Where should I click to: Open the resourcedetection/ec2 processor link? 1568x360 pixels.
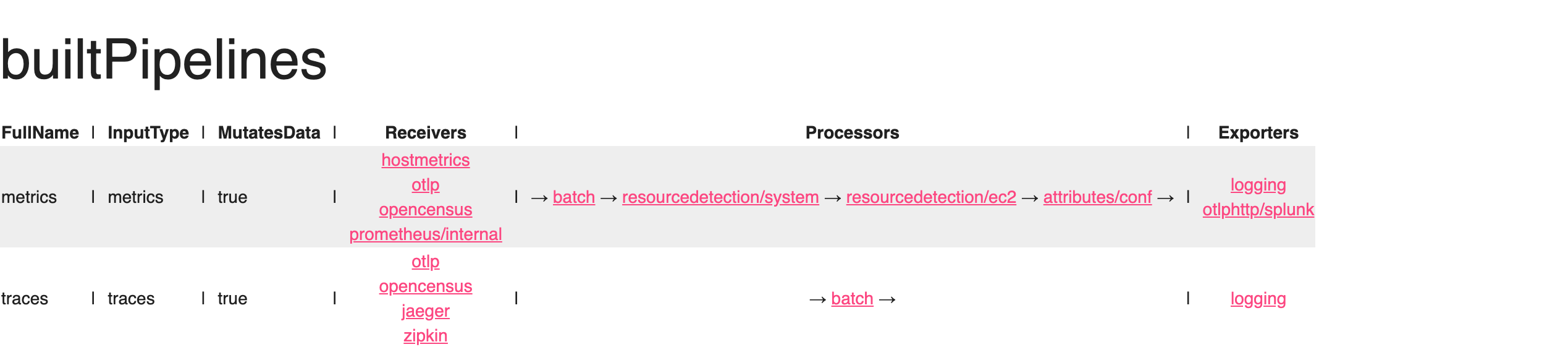pos(930,197)
